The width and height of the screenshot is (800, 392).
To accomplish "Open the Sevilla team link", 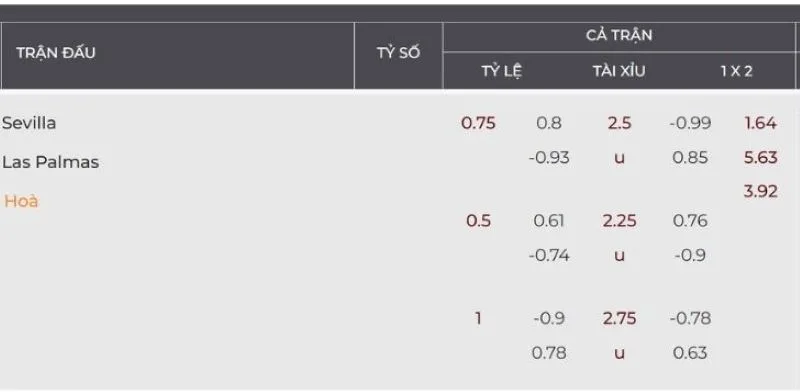I will [29, 123].
